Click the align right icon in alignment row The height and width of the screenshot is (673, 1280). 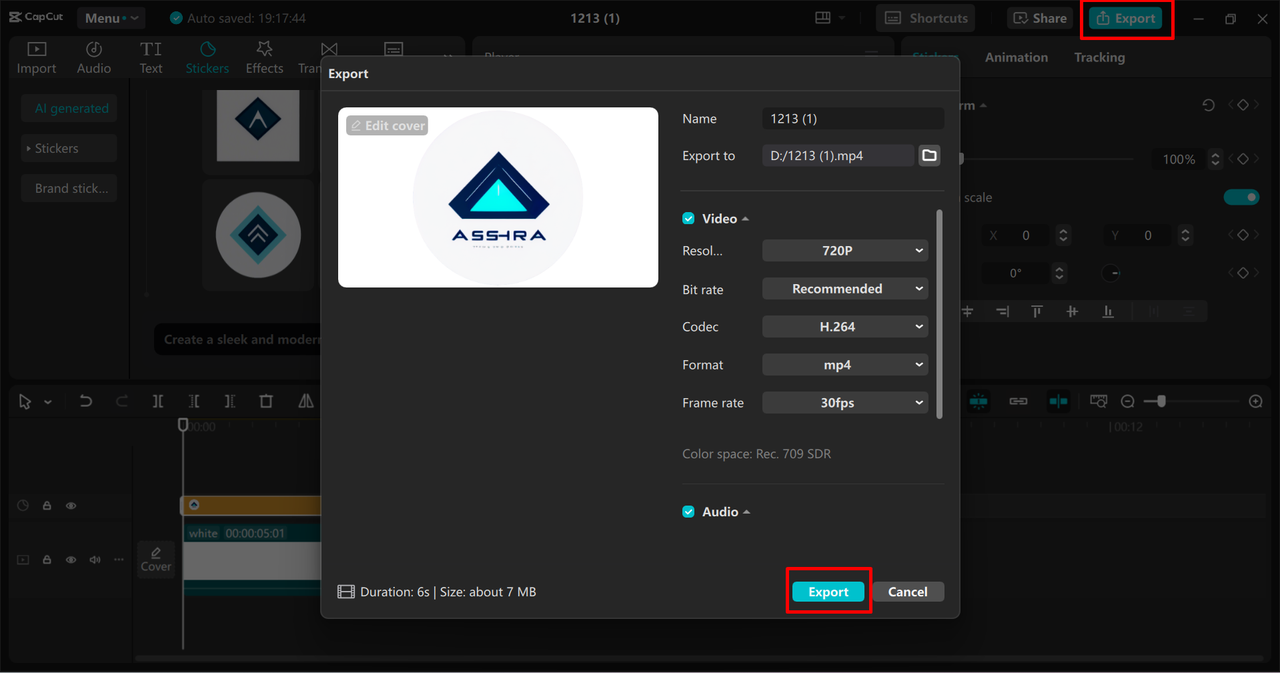[x=1002, y=312]
